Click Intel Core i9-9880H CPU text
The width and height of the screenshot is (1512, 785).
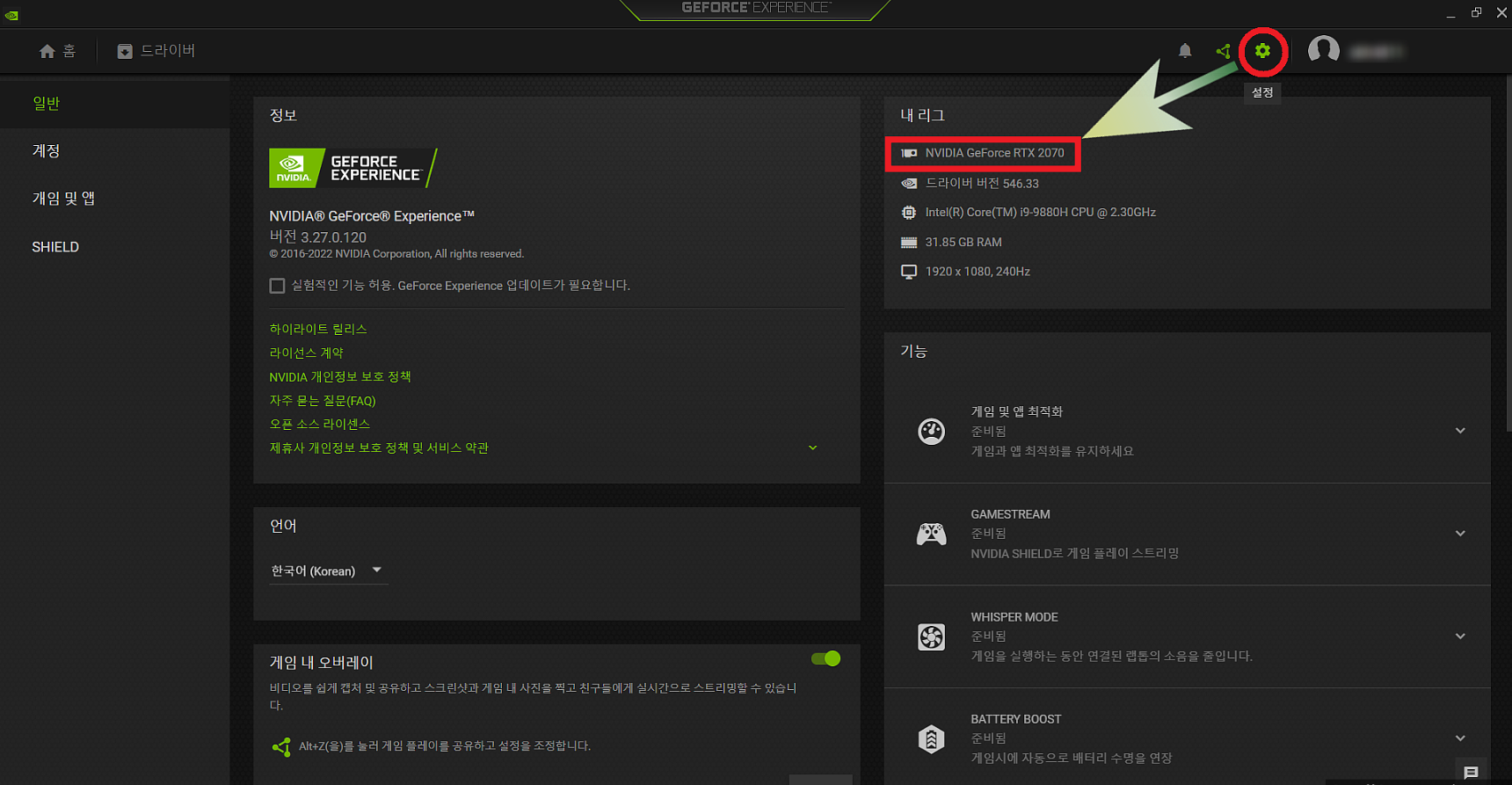[1040, 213]
